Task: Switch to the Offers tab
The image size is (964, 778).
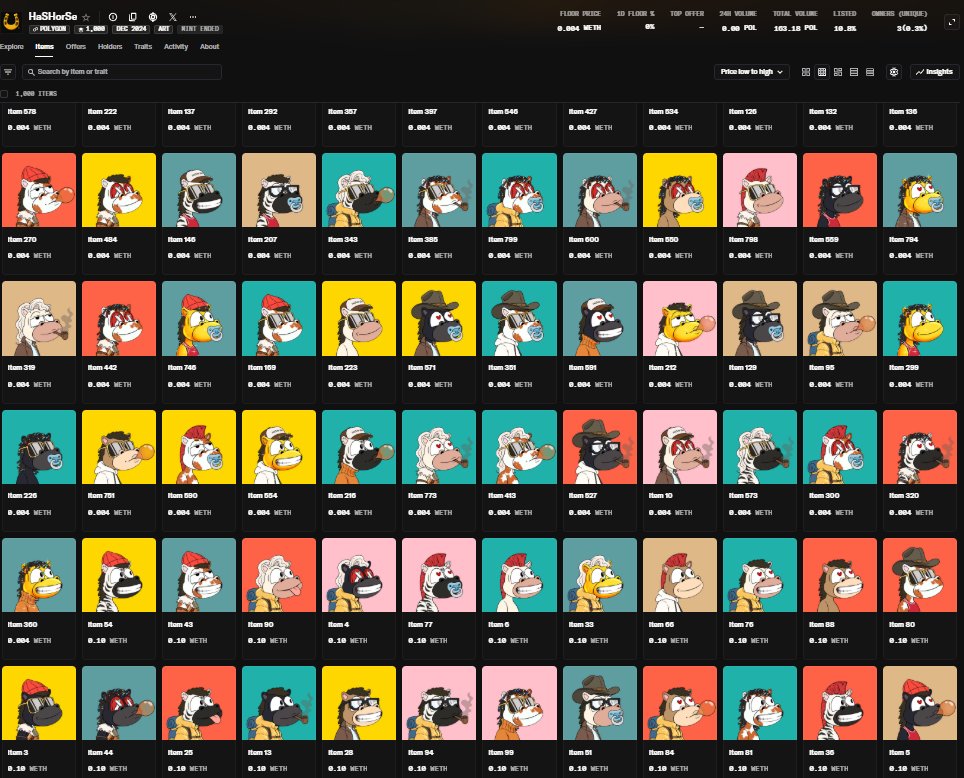Action: [x=76, y=47]
